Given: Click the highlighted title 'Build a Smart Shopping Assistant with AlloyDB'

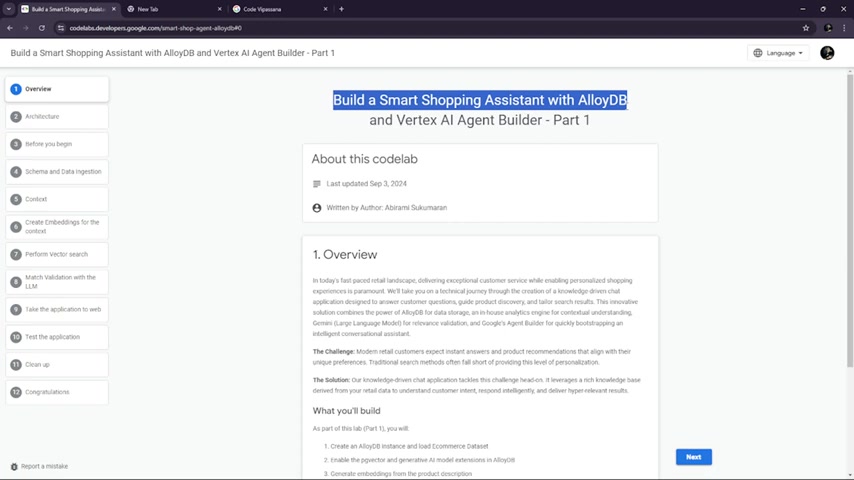Looking at the screenshot, I should [480, 100].
